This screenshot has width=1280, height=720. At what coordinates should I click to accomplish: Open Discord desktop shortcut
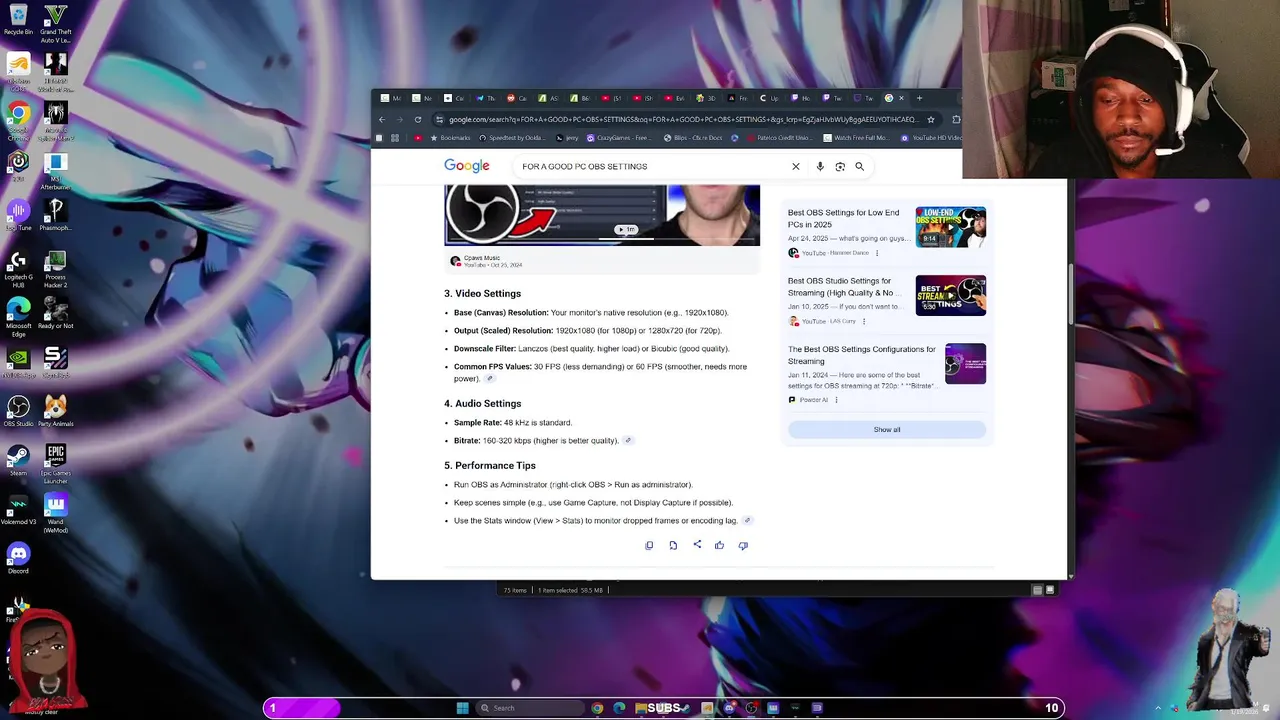point(18,557)
